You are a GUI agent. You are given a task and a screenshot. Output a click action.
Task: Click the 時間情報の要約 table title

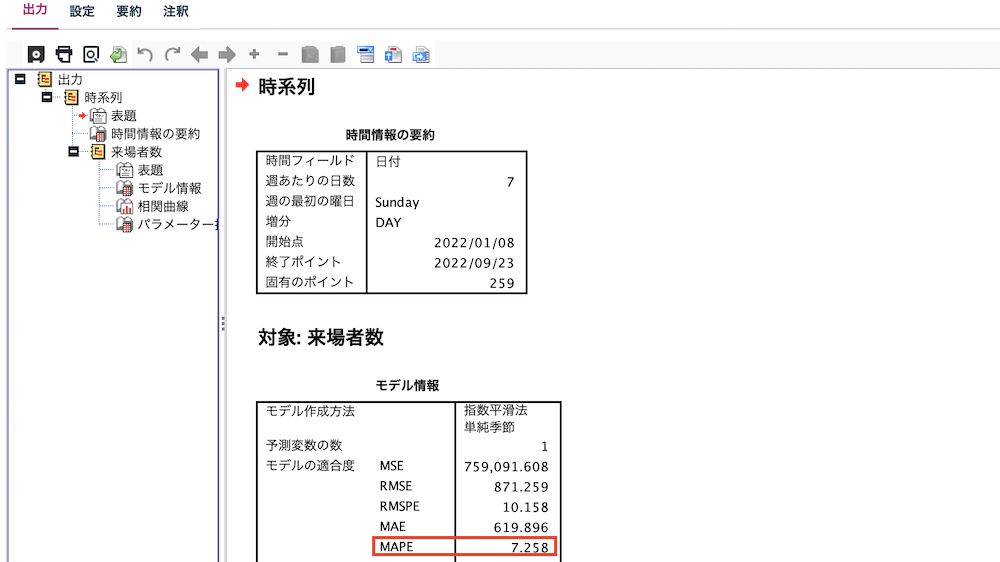point(390,135)
